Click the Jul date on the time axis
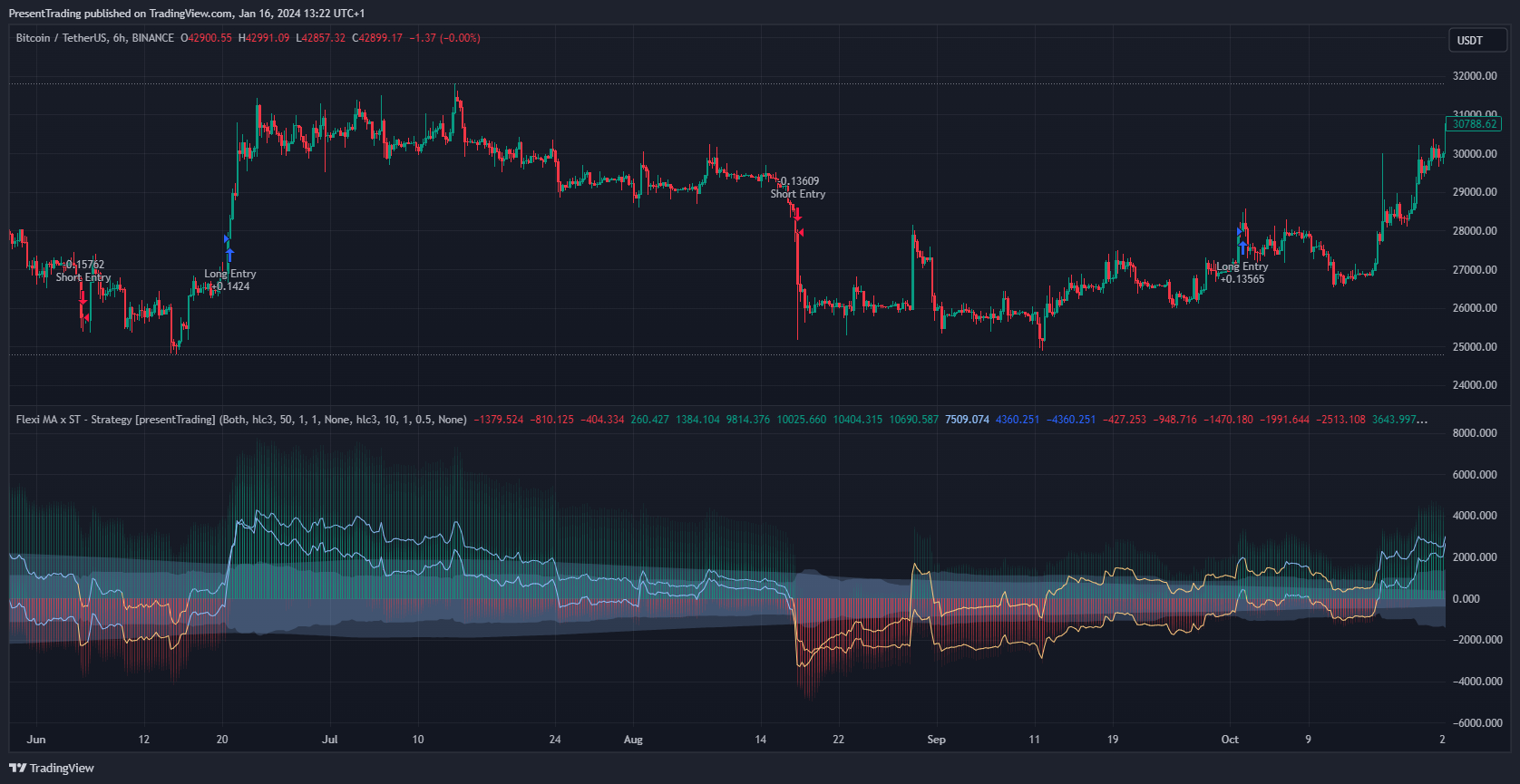1520x784 pixels. [x=330, y=740]
